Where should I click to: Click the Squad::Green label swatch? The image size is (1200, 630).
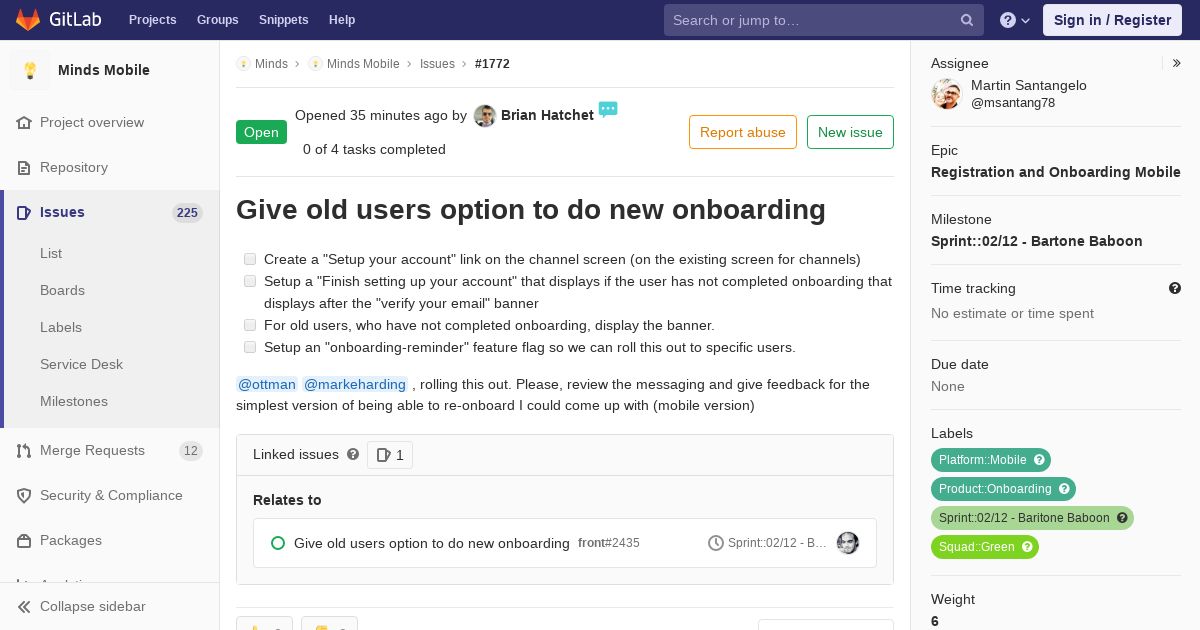click(x=985, y=547)
